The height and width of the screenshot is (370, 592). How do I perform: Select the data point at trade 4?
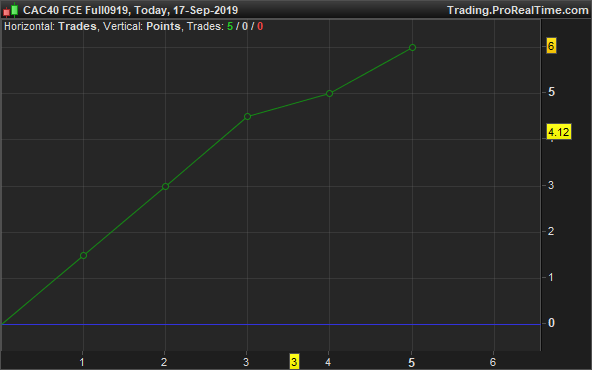[x=329, y=94]
